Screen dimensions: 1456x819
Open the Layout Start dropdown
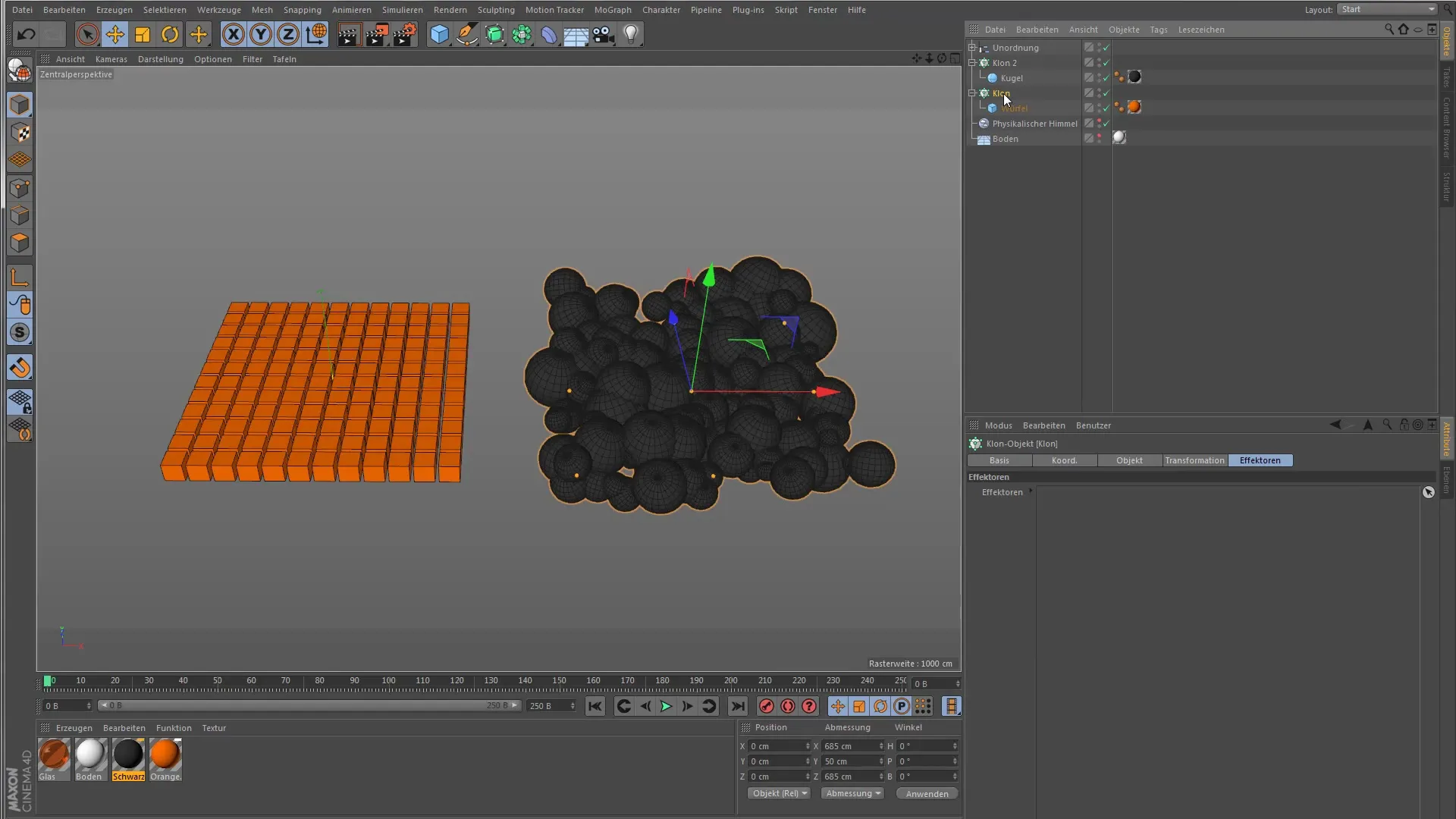[1387, 9]
